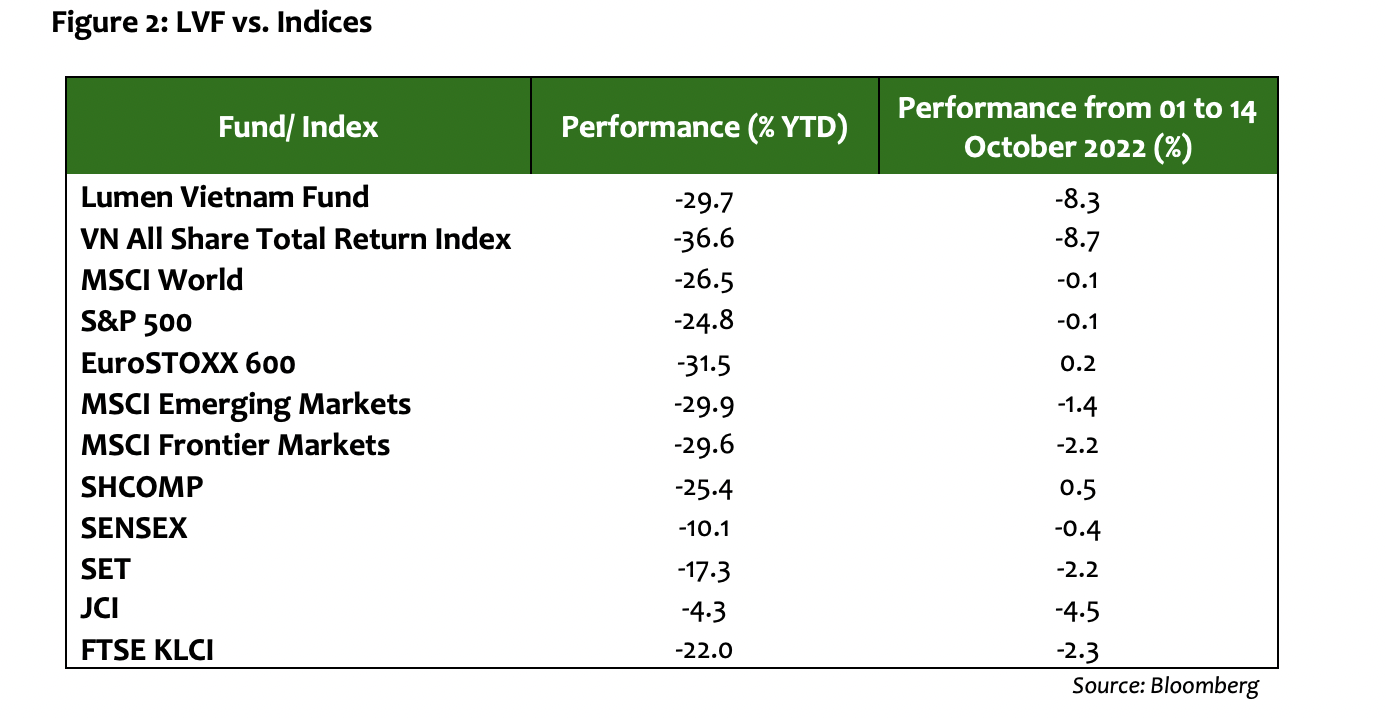Click the "Performance (% YTD)" column header
The height and width of the screenshot is (718, 1386).
tap(704, 127)
